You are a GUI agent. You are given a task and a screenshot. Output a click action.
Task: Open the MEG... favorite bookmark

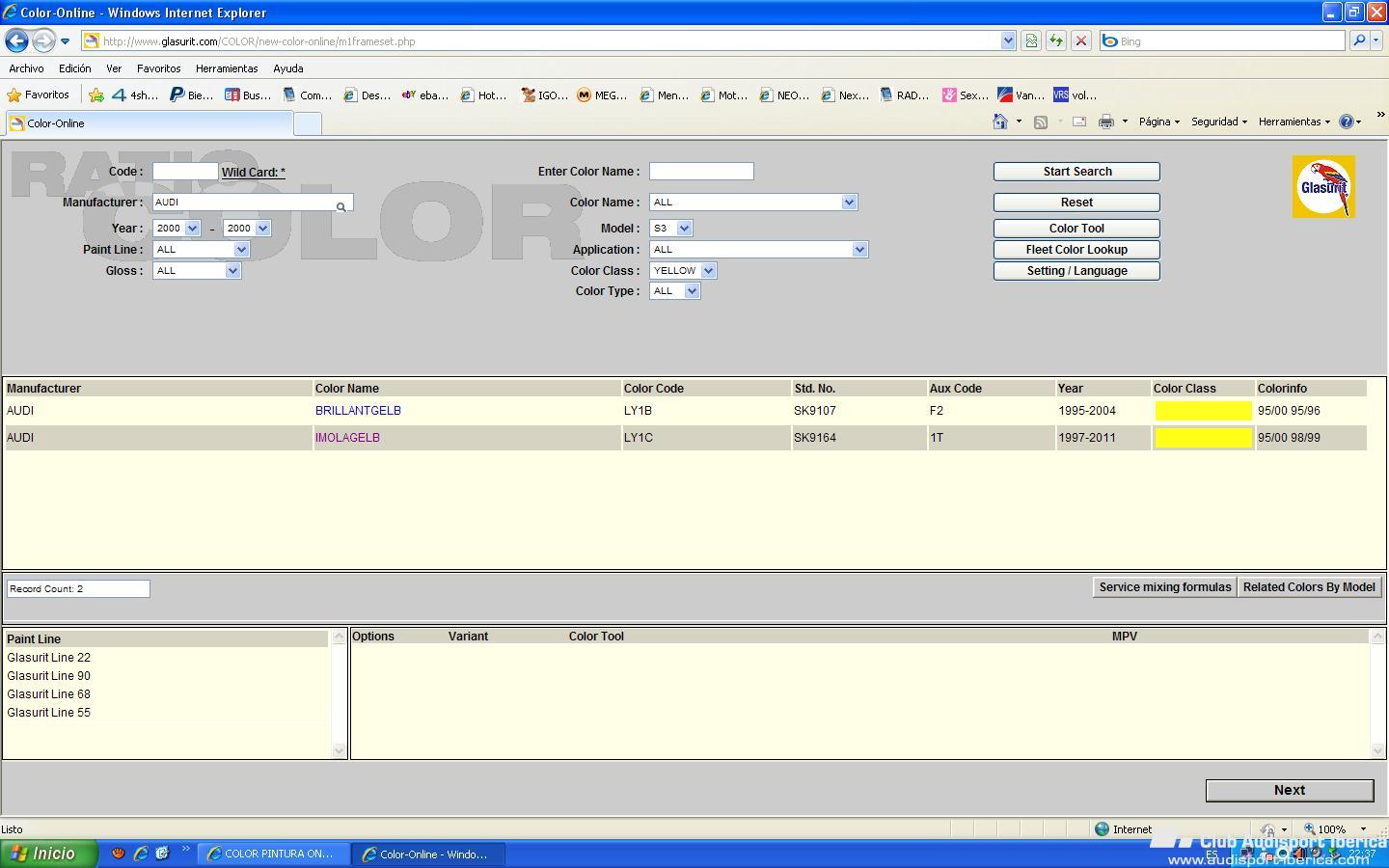point(602,95)
